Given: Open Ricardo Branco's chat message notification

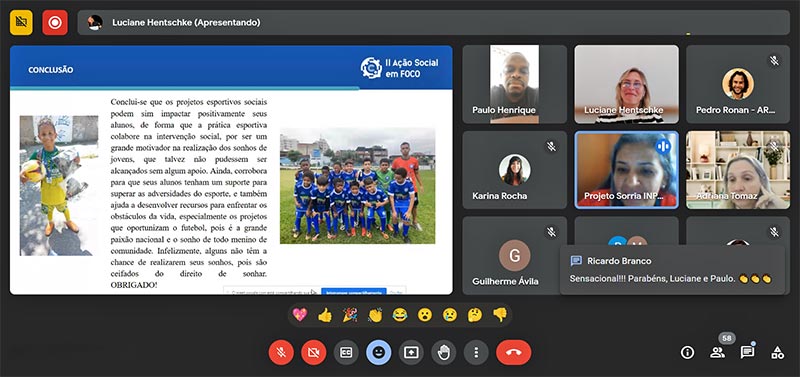Looking at the screenshot, I should tap(672, 270).
